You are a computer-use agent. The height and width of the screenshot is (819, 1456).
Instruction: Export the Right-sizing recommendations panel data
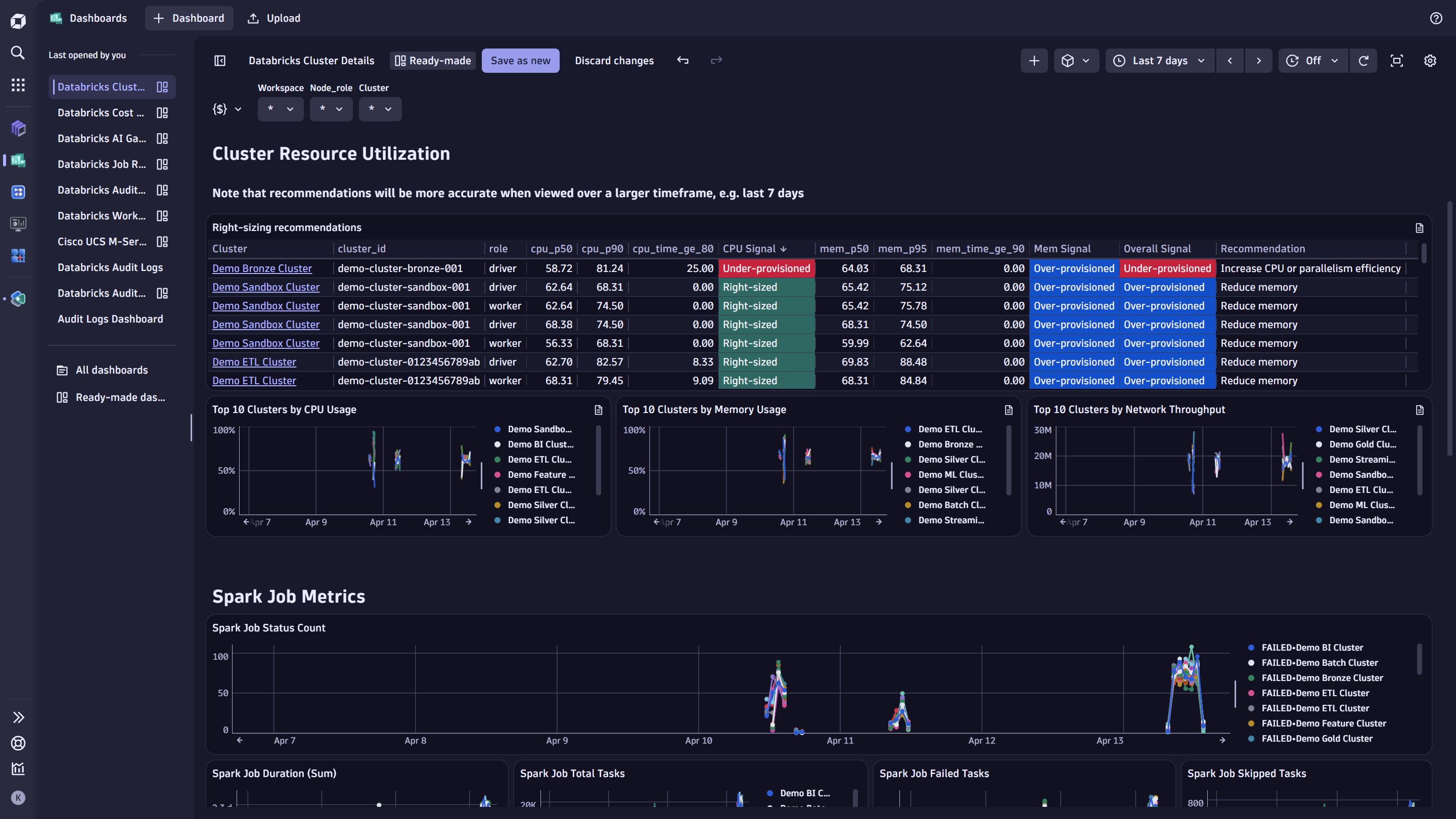[1419, 228]
